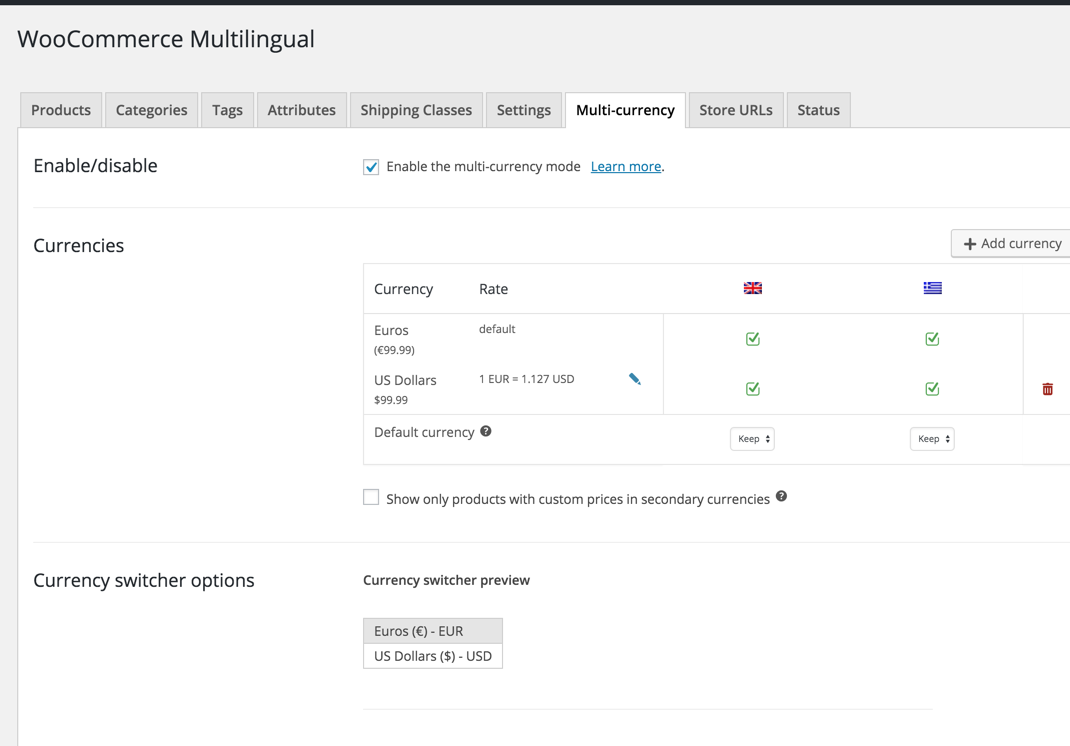Click the Currencies section heading
This screenshot has height=746, width=1070.
[x=78, y=246]
